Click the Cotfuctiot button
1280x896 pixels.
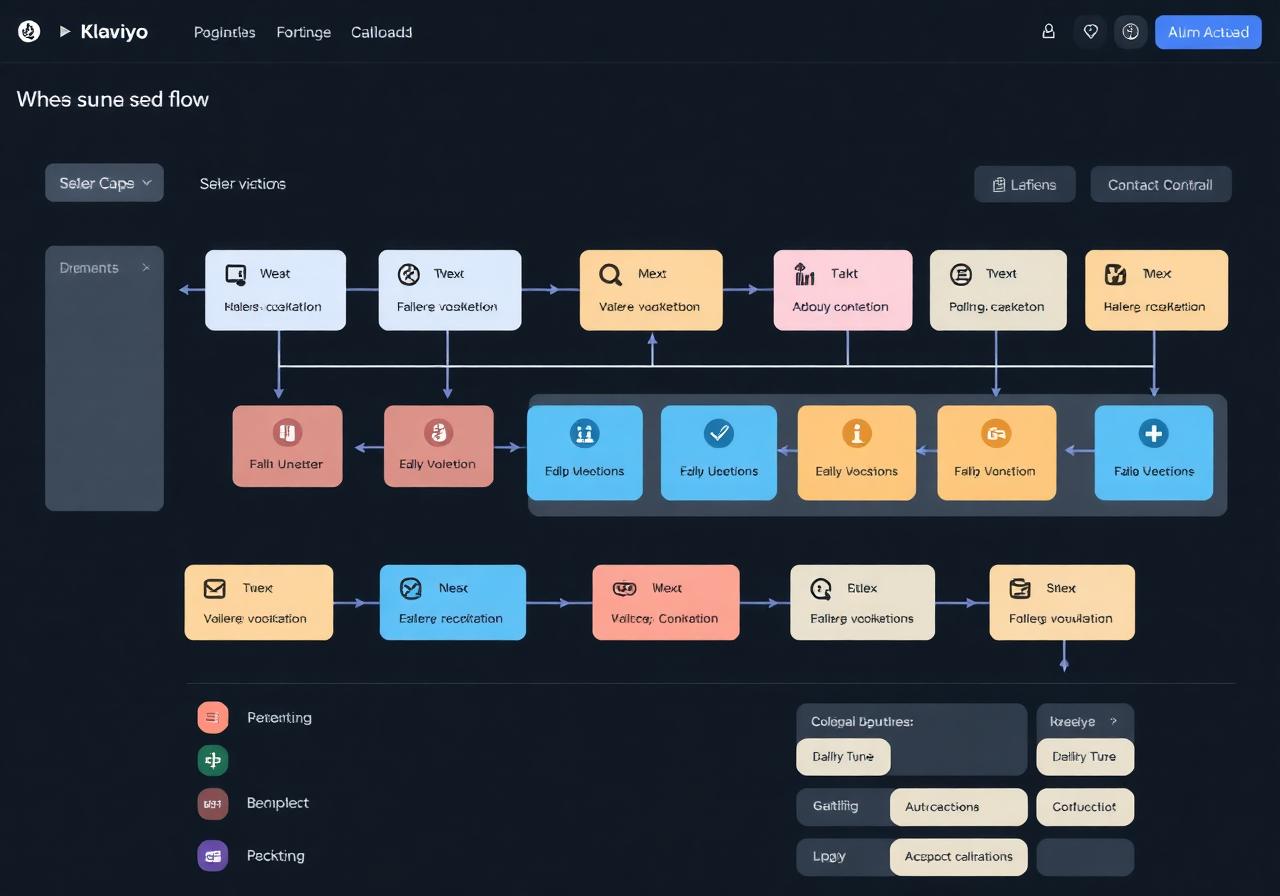(x=1085, y=807)
